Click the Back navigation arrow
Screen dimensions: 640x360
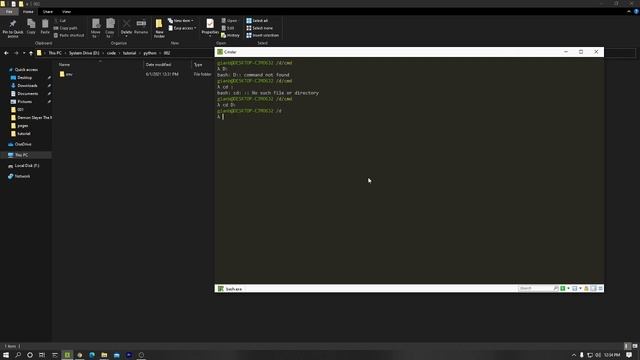pyautogui.click(x=6, y=53)
